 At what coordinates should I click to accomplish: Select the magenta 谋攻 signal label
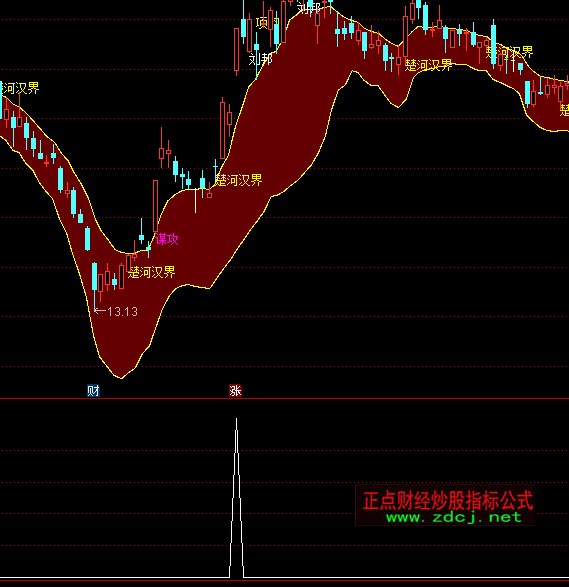pyautogui.click(x=167, y=239)
